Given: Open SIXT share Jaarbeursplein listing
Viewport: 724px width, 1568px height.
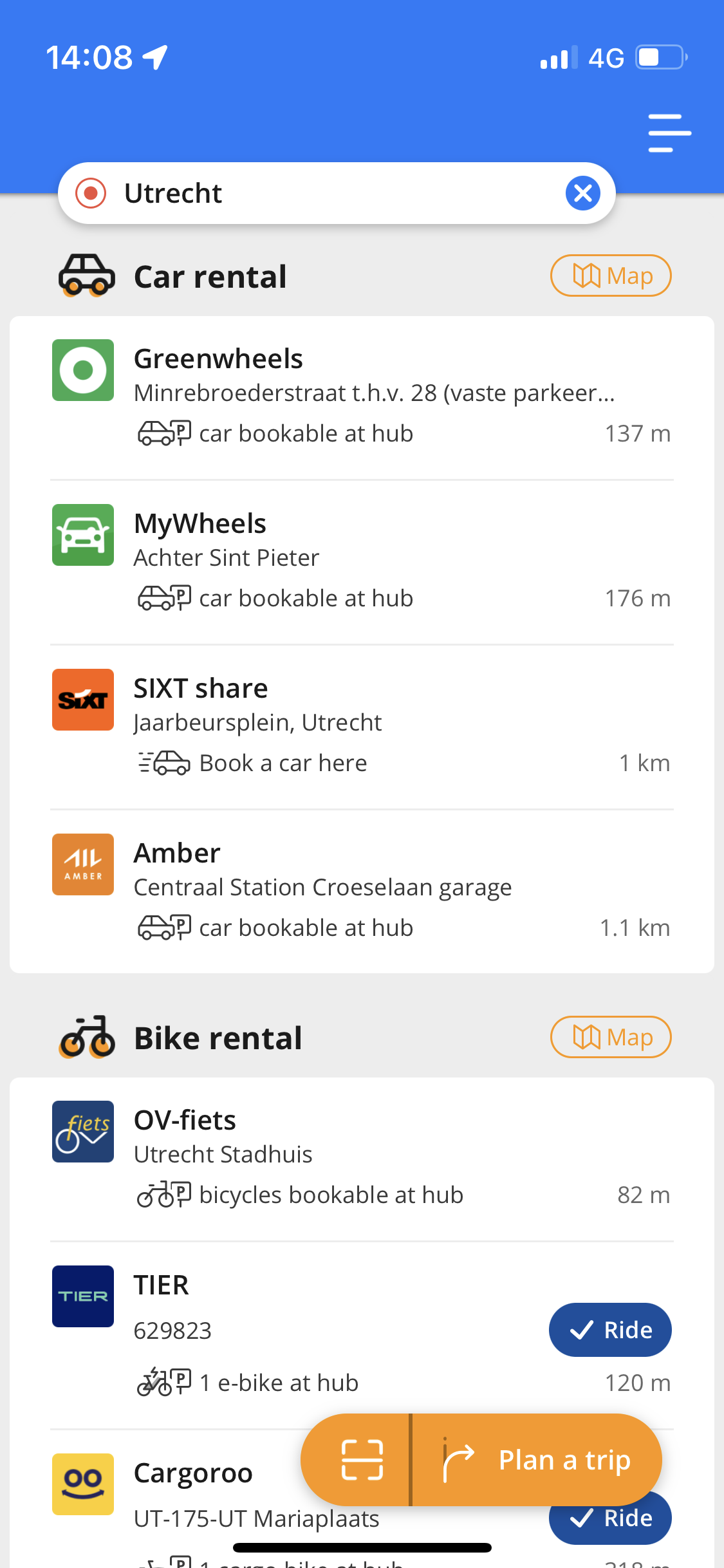Looking at the screenshot, I should 362,727.
